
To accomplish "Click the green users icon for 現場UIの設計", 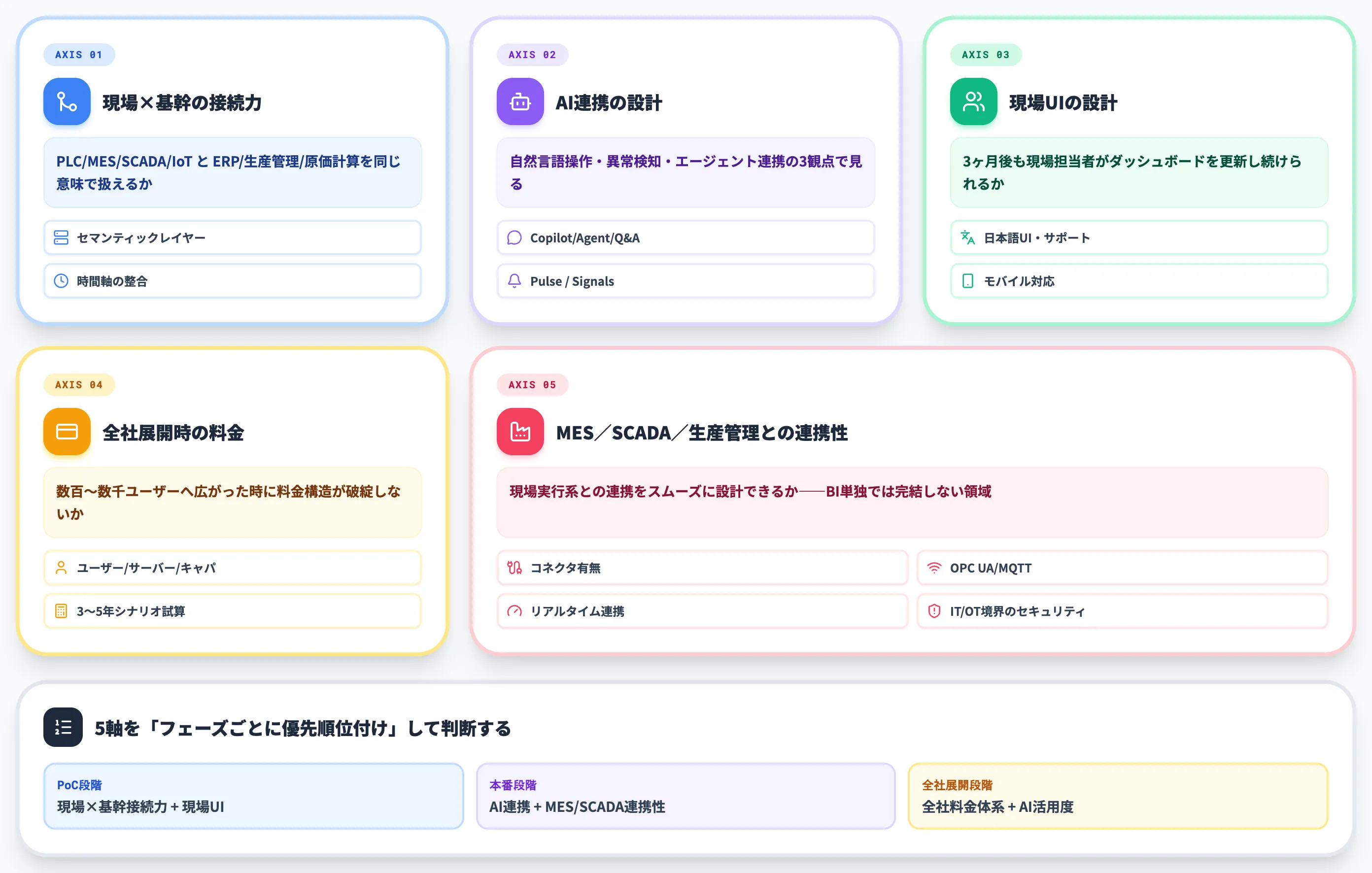I will [974, 102].
